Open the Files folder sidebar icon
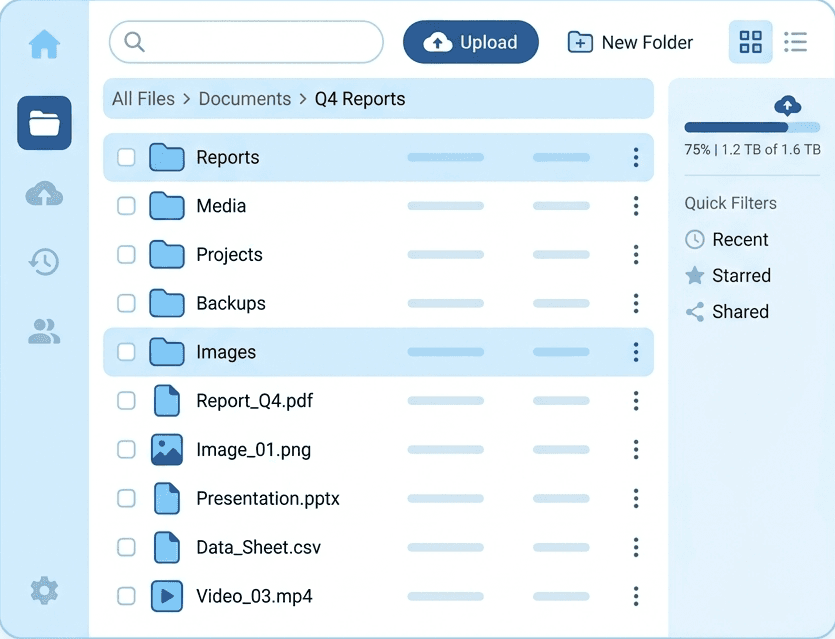Screen dimensions: 835x639 pos(44,123)
